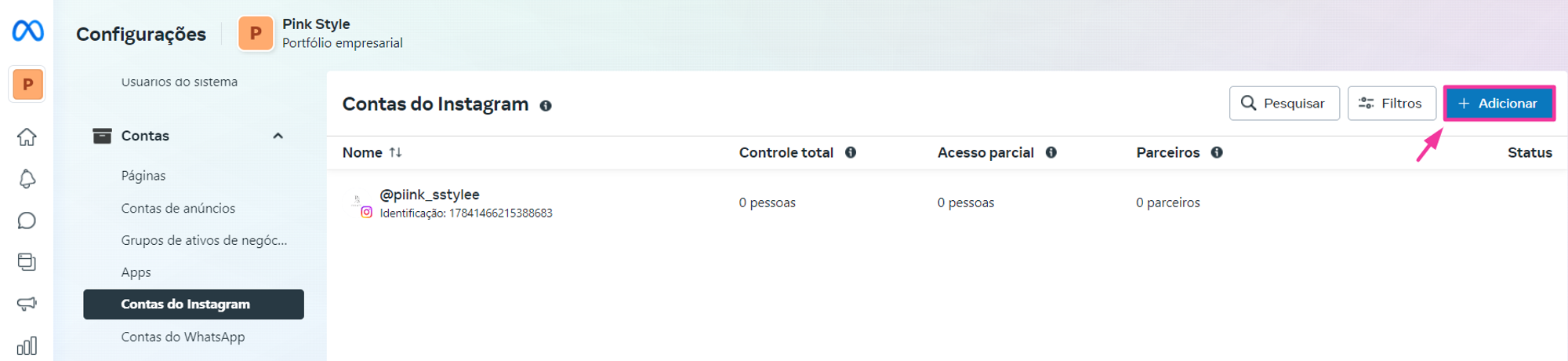Select Páginas in the sidebar
The width and height of the screenshot is (1568, 361).
[x=143, y=176]
